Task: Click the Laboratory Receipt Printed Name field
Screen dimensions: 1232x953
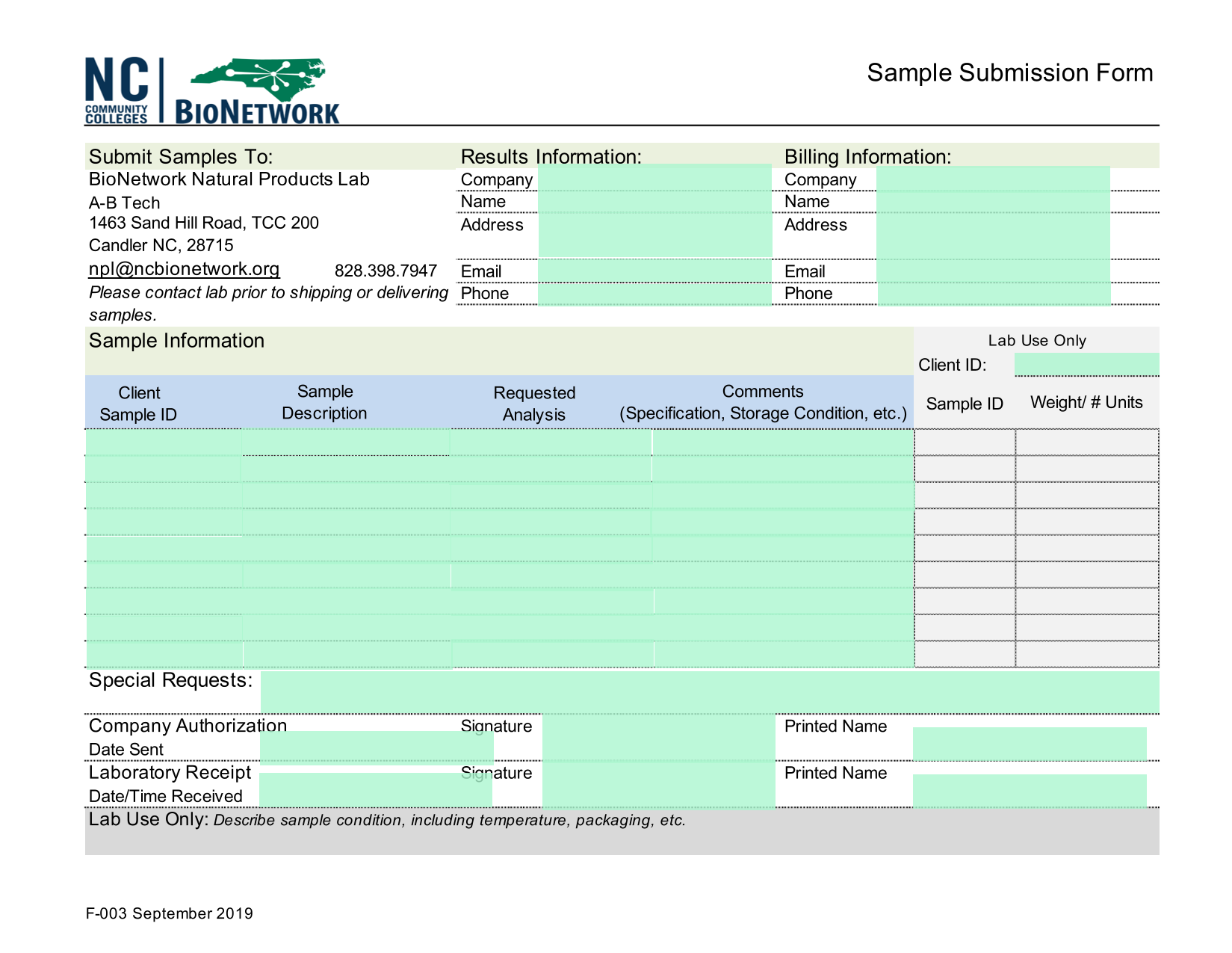Action: pyautogui.click(x=1030, y=791)
